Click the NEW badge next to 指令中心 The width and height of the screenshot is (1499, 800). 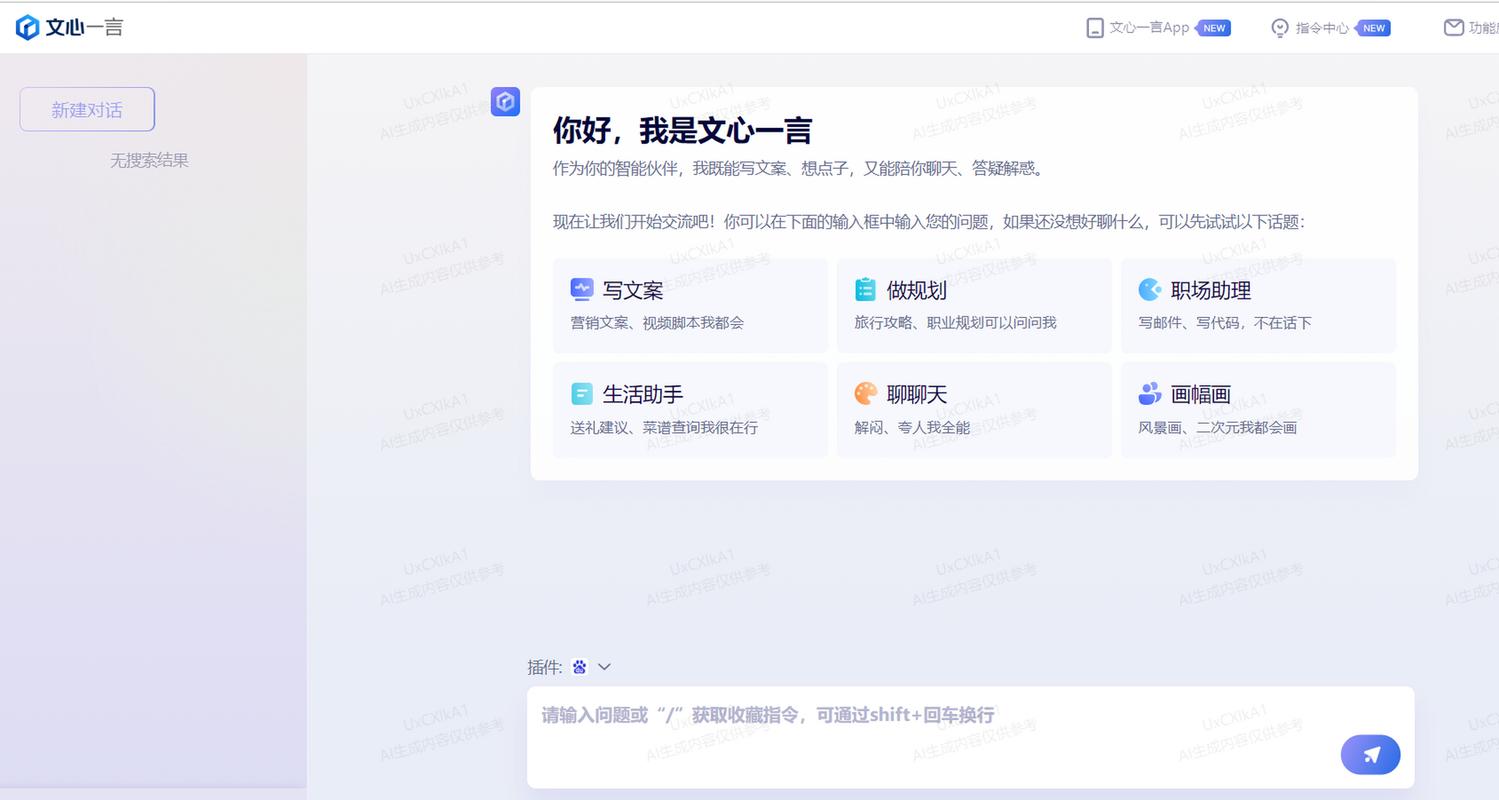[x=1373, y=28]
